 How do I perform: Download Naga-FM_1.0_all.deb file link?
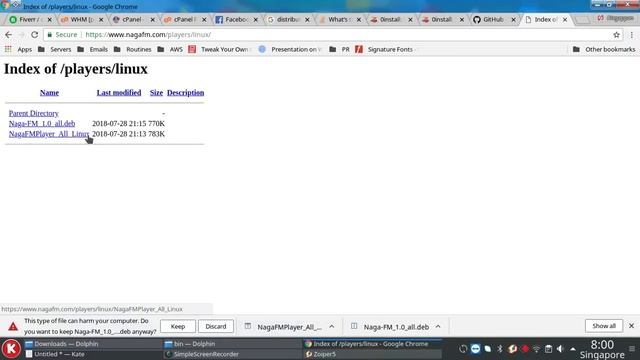(42, 123)
